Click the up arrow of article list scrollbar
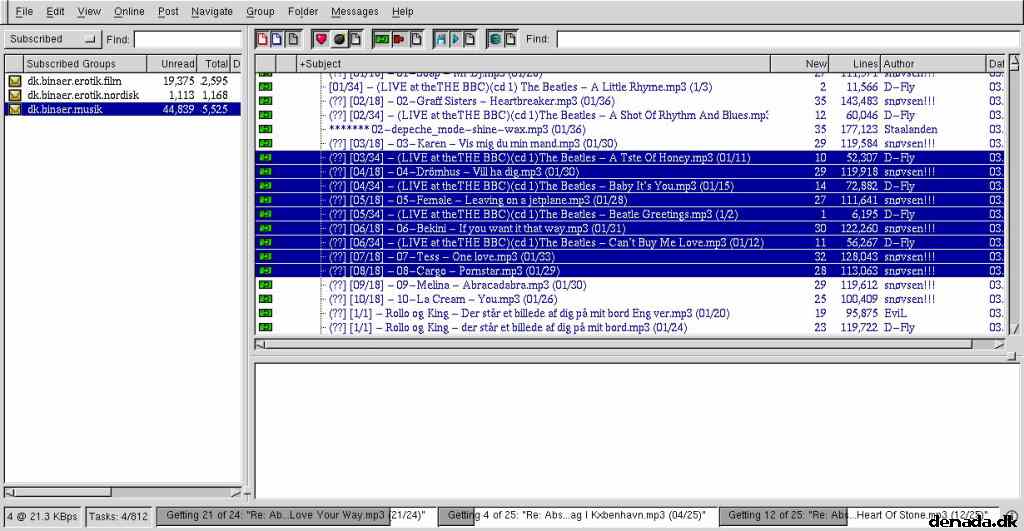The image size is (1024, 531). pos(1014,63)
